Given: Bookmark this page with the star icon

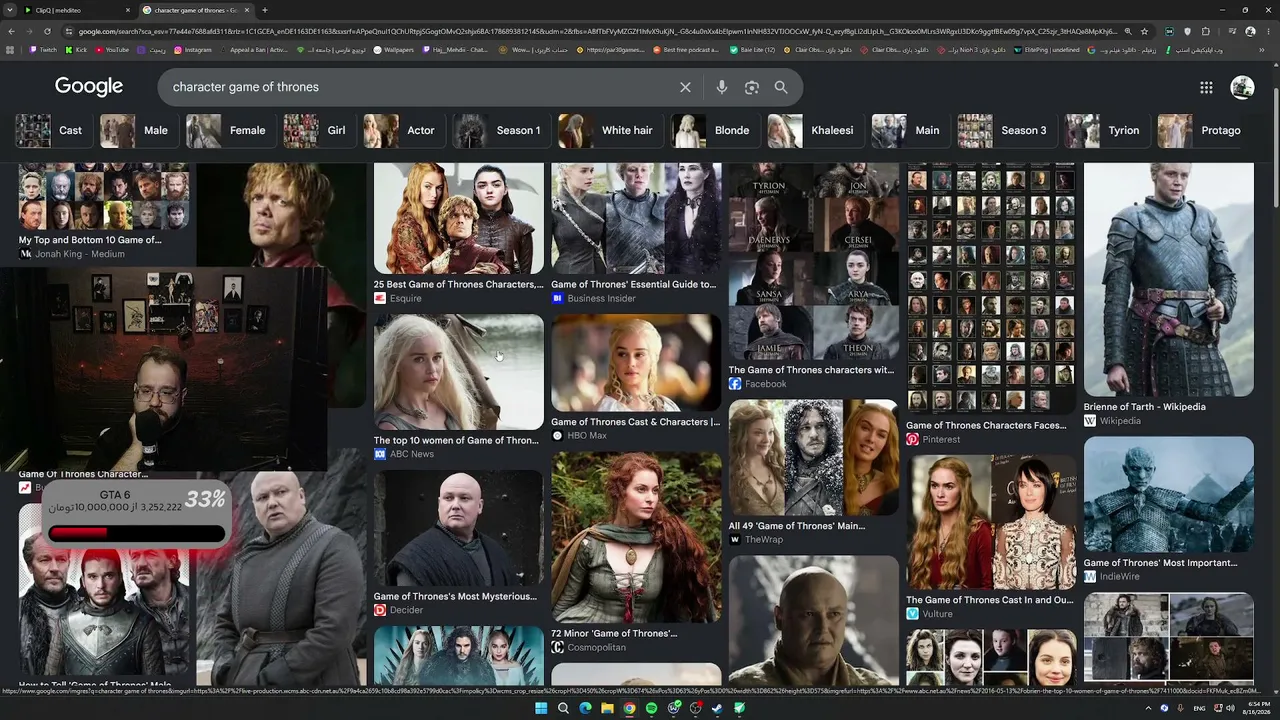Looking at the screenshot, I should [1145, 31].
